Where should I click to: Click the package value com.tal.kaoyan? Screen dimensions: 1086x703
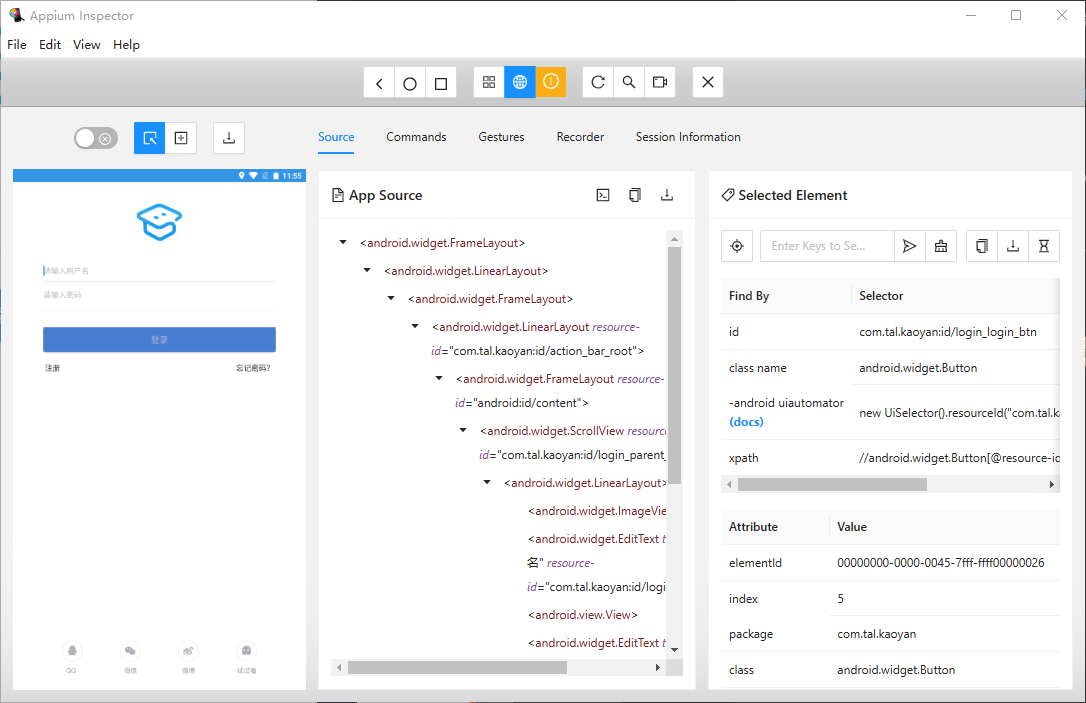[x=876, y=634]
